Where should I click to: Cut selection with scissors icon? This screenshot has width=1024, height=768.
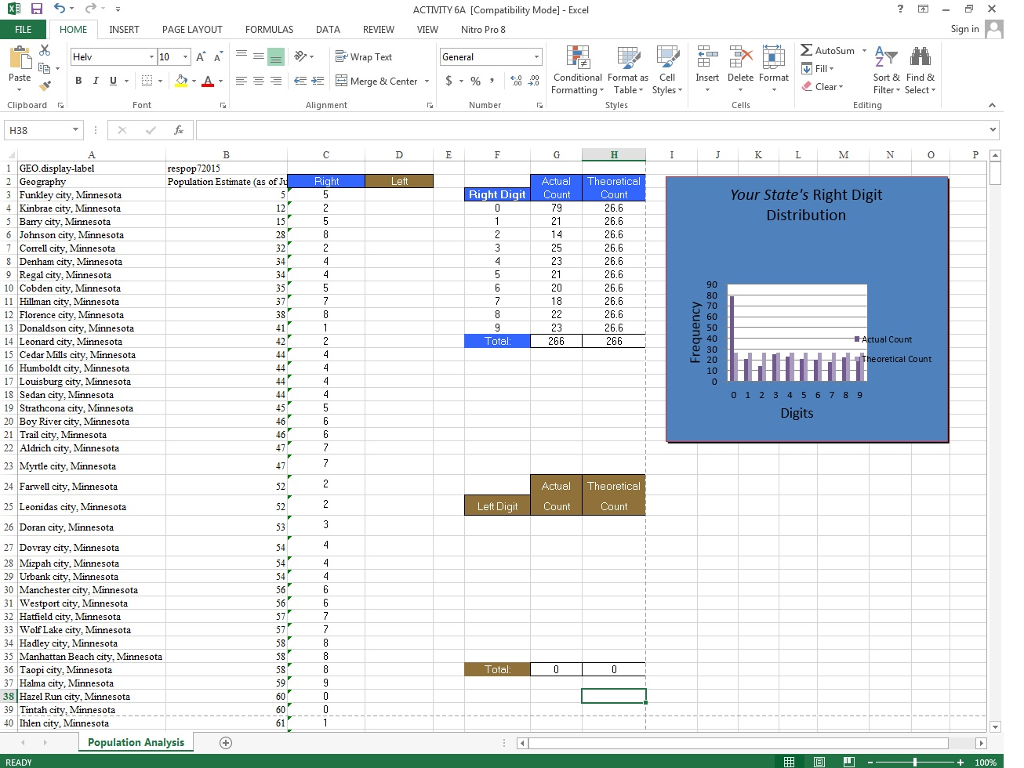[44, 50]
